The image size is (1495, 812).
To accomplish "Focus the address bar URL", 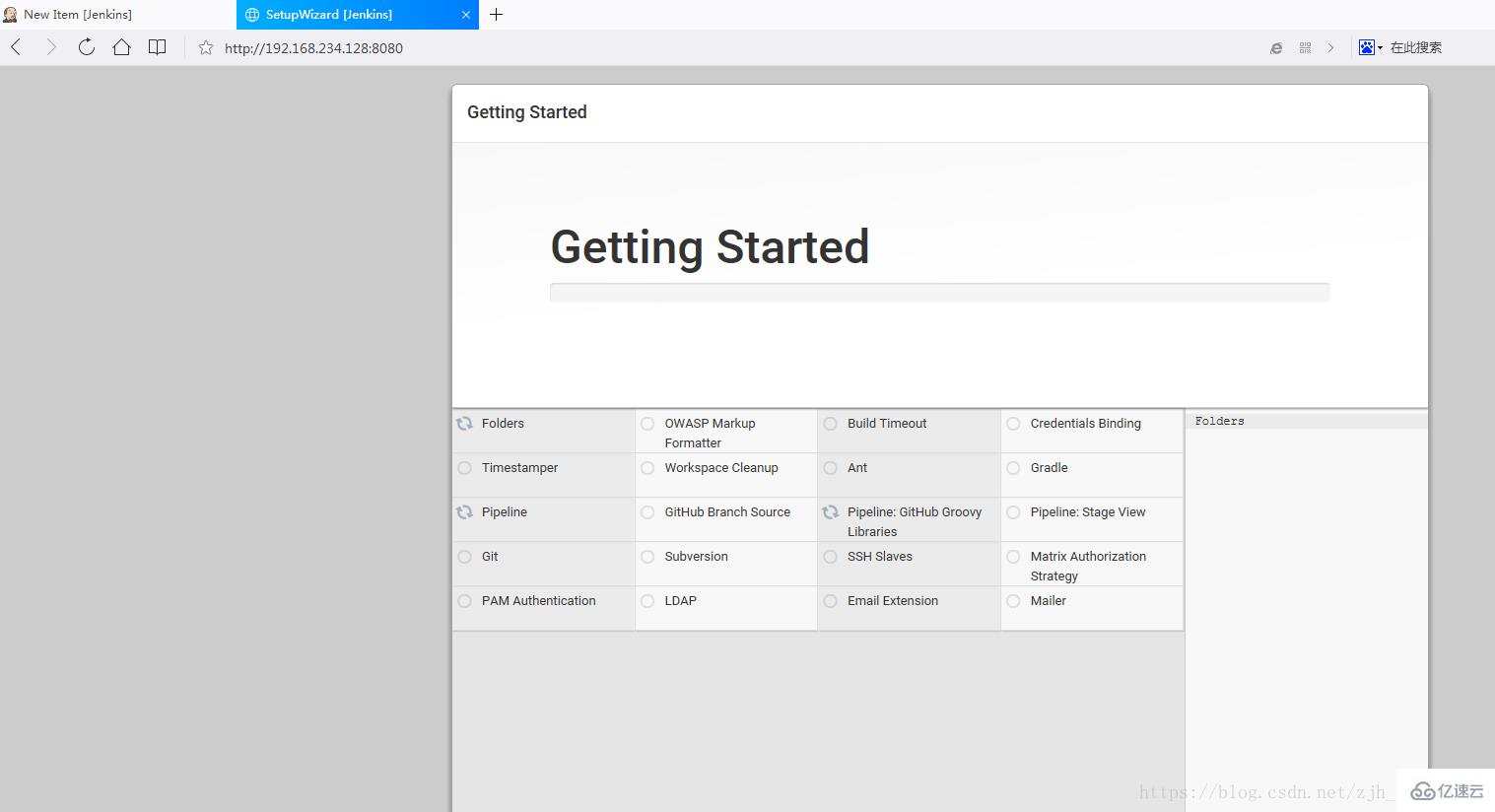I will click(x=313, y=47).
